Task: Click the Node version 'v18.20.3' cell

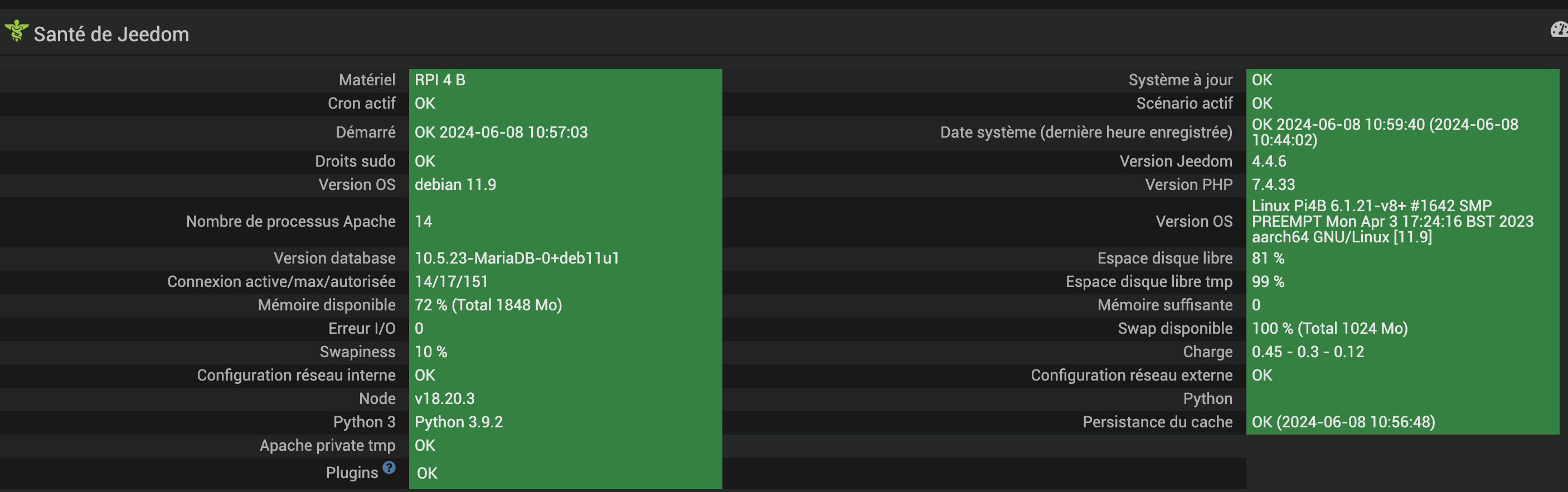Action: 444,398
